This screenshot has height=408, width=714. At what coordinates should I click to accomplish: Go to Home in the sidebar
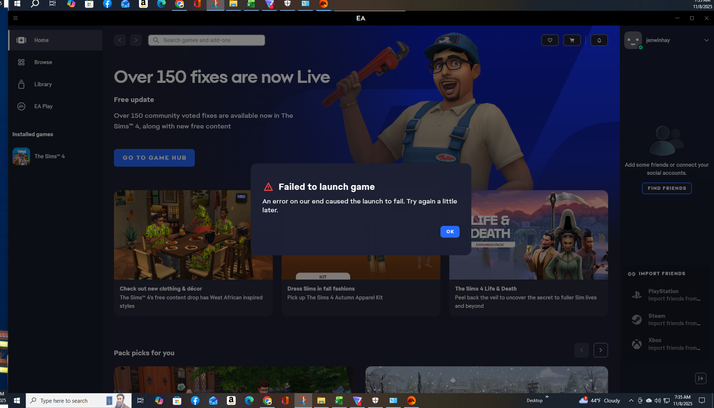click(40, 40)
